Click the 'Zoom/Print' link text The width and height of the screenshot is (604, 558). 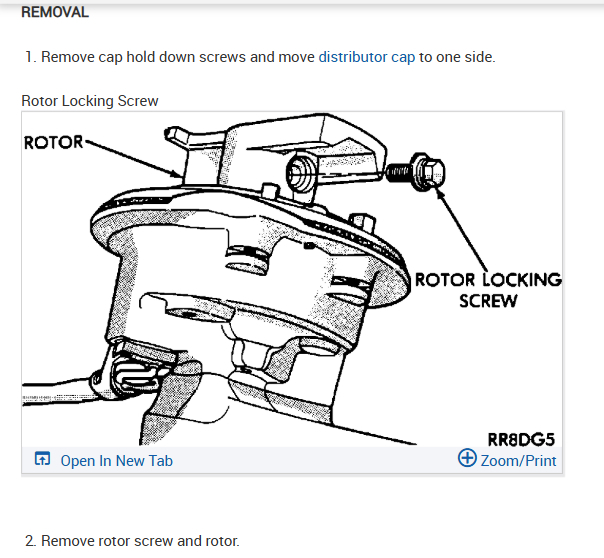[518, 461]
